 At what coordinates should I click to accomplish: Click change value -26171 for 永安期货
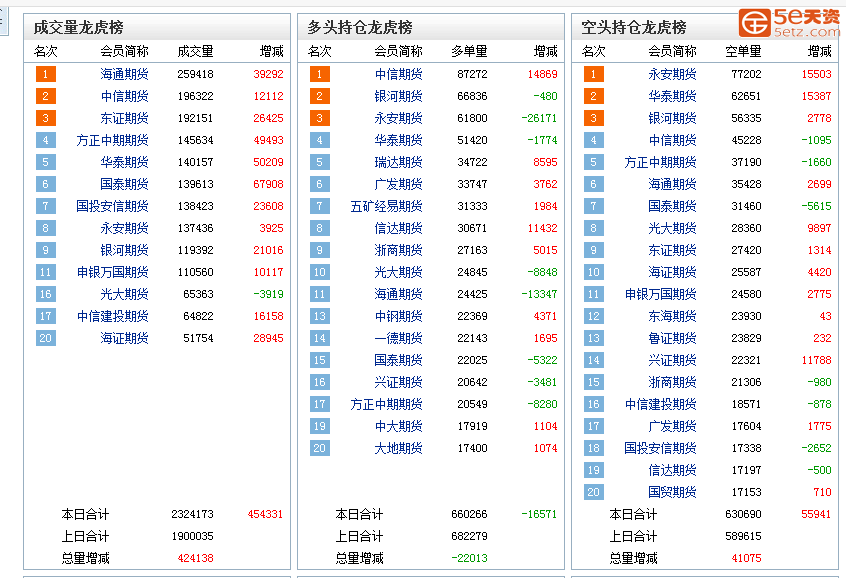tap(539, 118)
